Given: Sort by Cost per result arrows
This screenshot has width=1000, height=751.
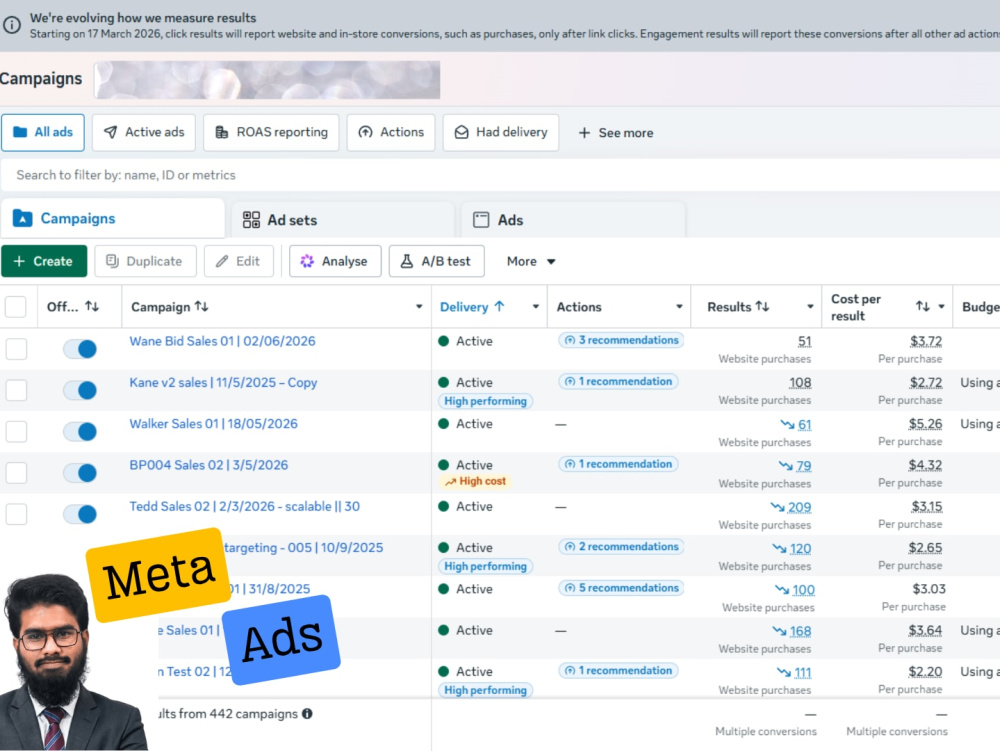Looking at the screenshot, I should [x=922, y=307].
